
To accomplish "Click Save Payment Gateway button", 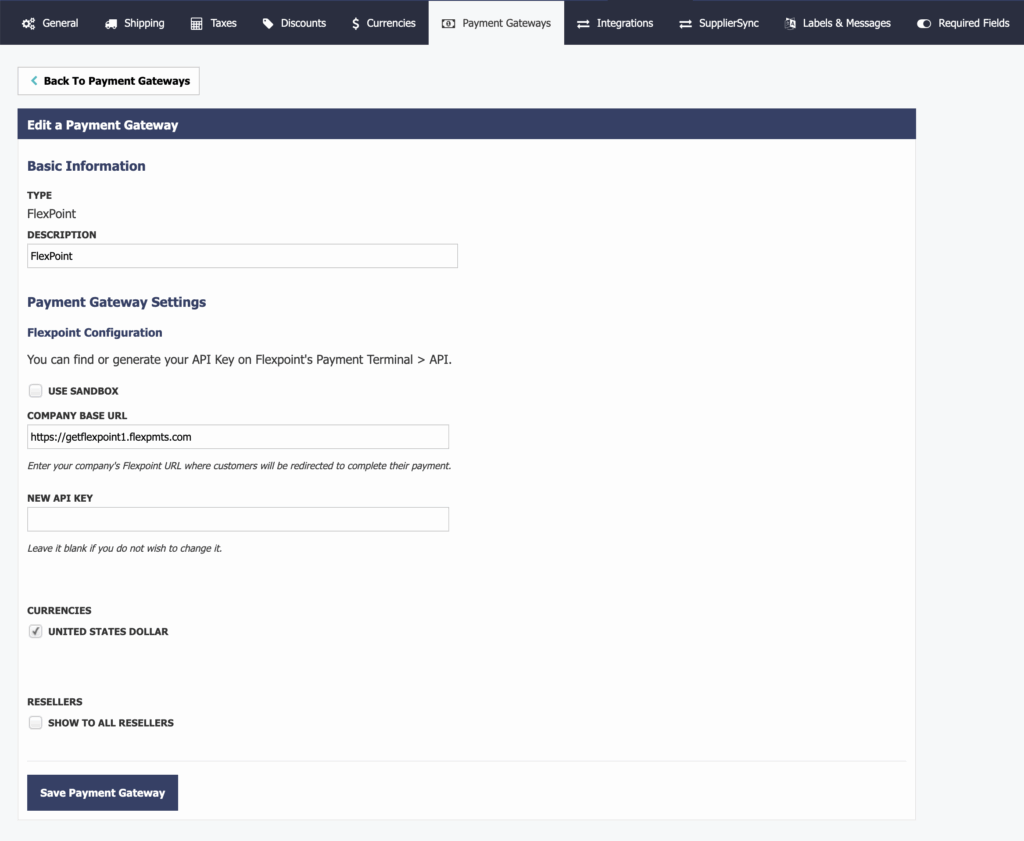I will [103, 793].
